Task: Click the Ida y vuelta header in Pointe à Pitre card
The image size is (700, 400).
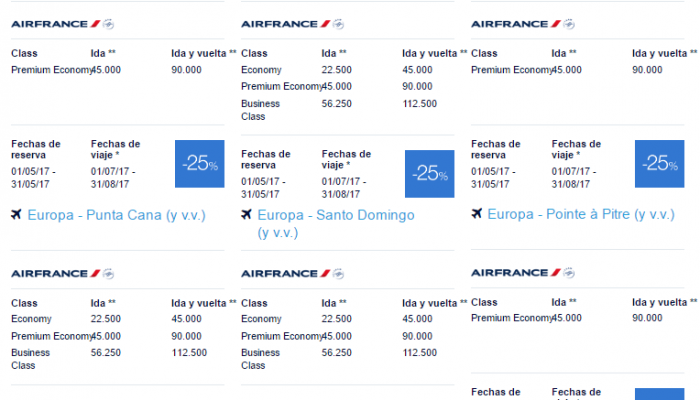Action: click(664, 54)
